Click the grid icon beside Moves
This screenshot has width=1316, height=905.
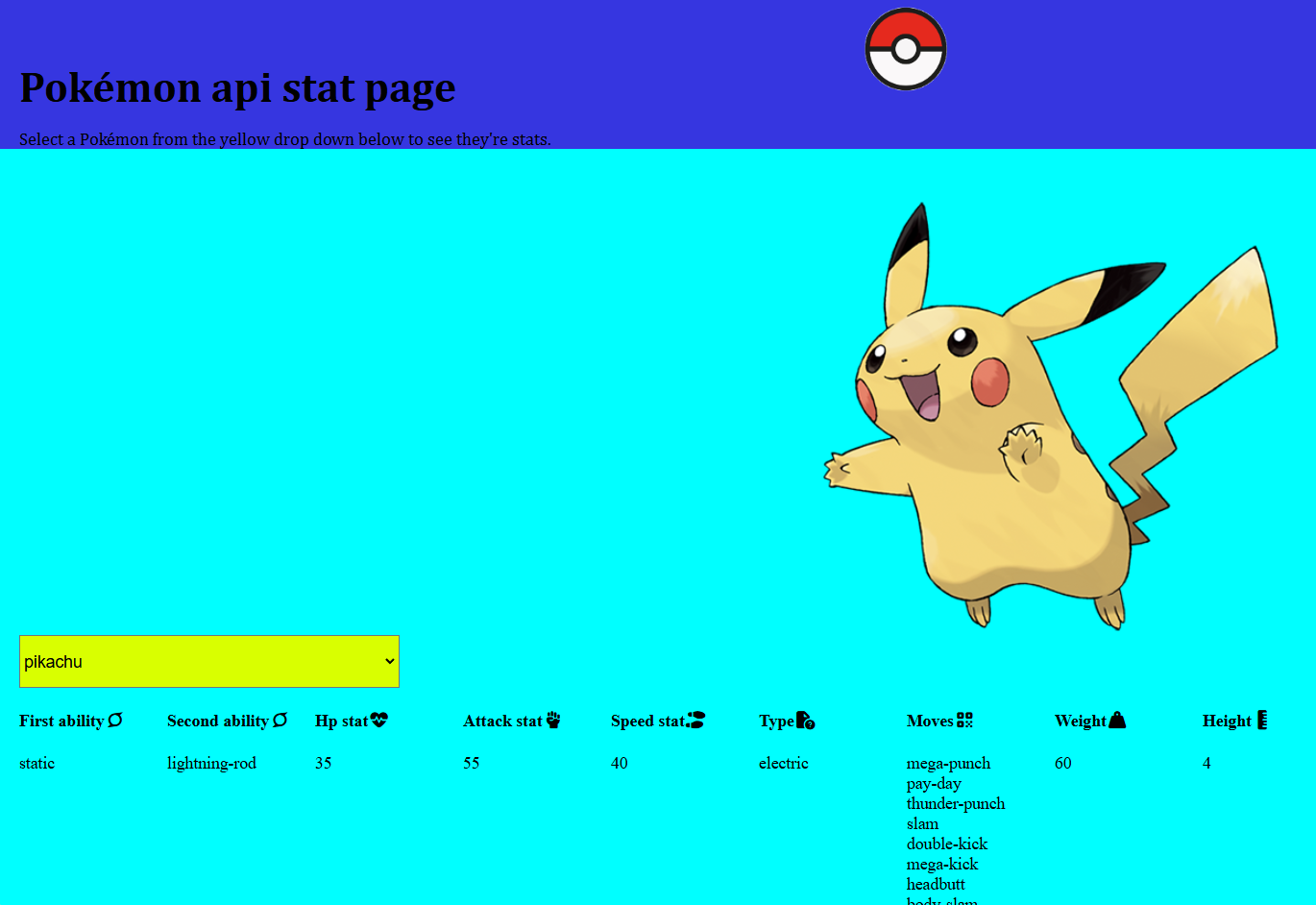coord(965,720)
